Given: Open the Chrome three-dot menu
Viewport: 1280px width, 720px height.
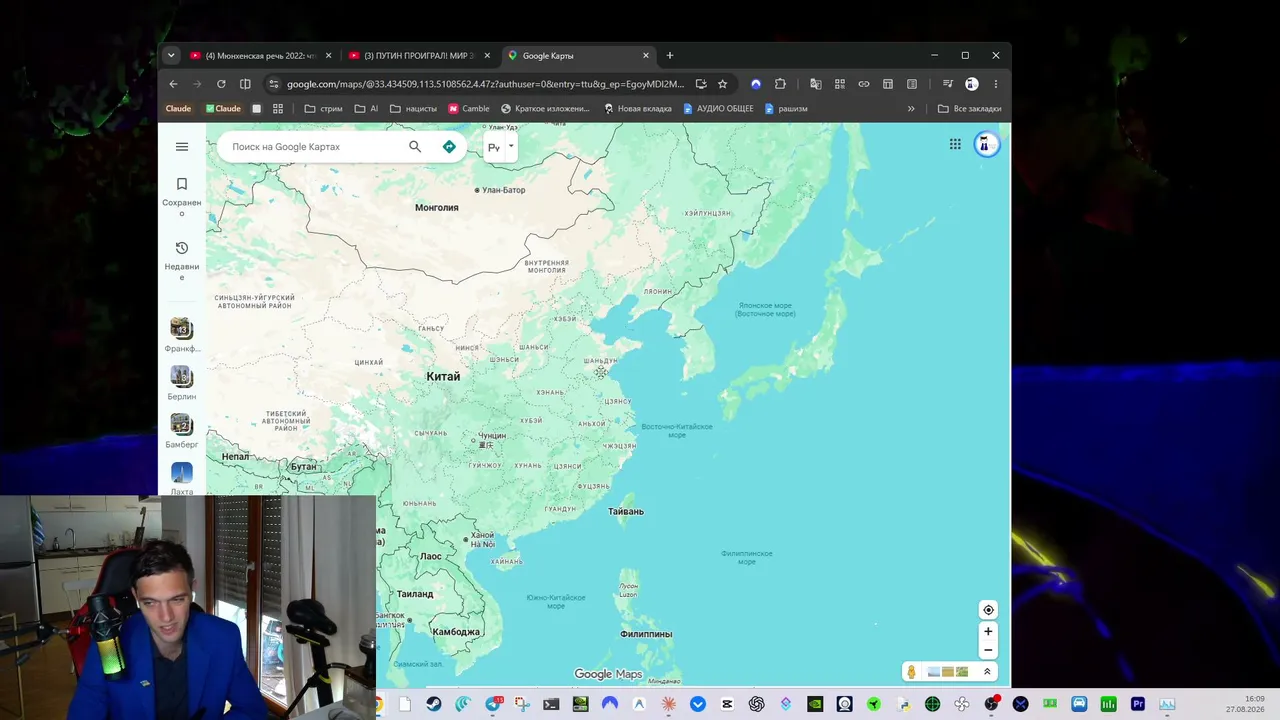Looking at the screenshot, I should pyautogui.click(x=996, y=84).
